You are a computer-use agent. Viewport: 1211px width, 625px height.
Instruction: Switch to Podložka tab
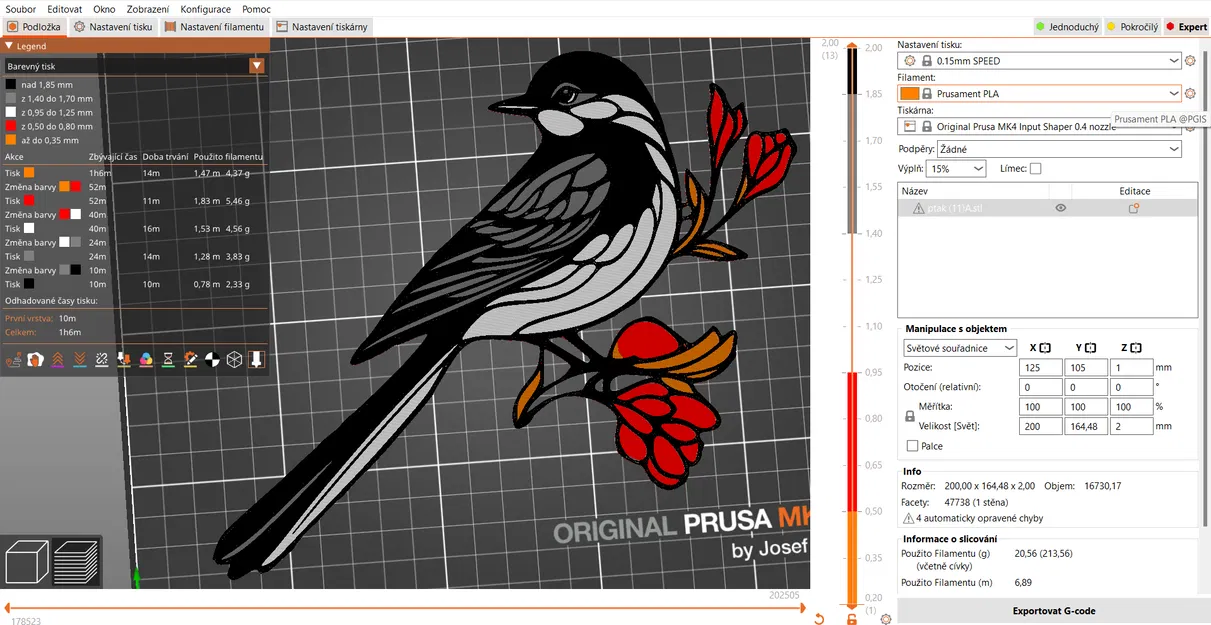click(34, 27)
